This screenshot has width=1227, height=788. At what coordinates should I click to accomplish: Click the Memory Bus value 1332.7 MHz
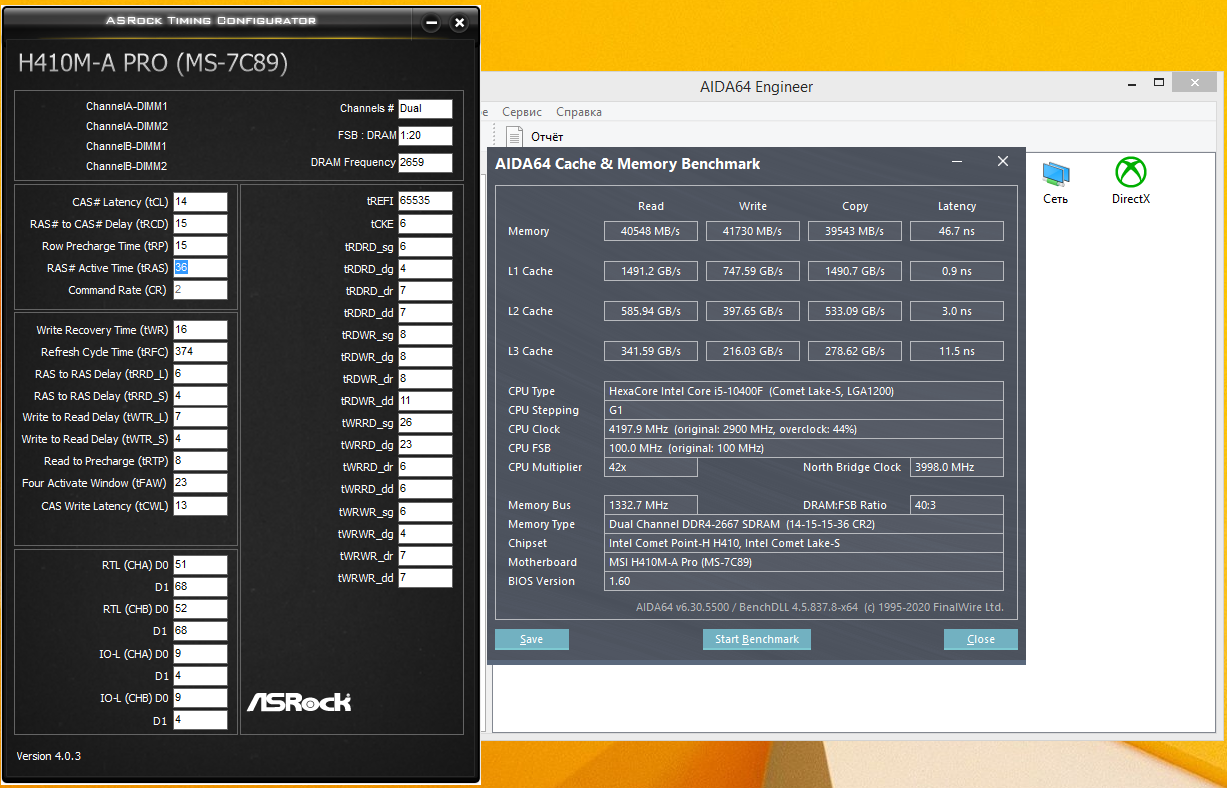point(651,505)
